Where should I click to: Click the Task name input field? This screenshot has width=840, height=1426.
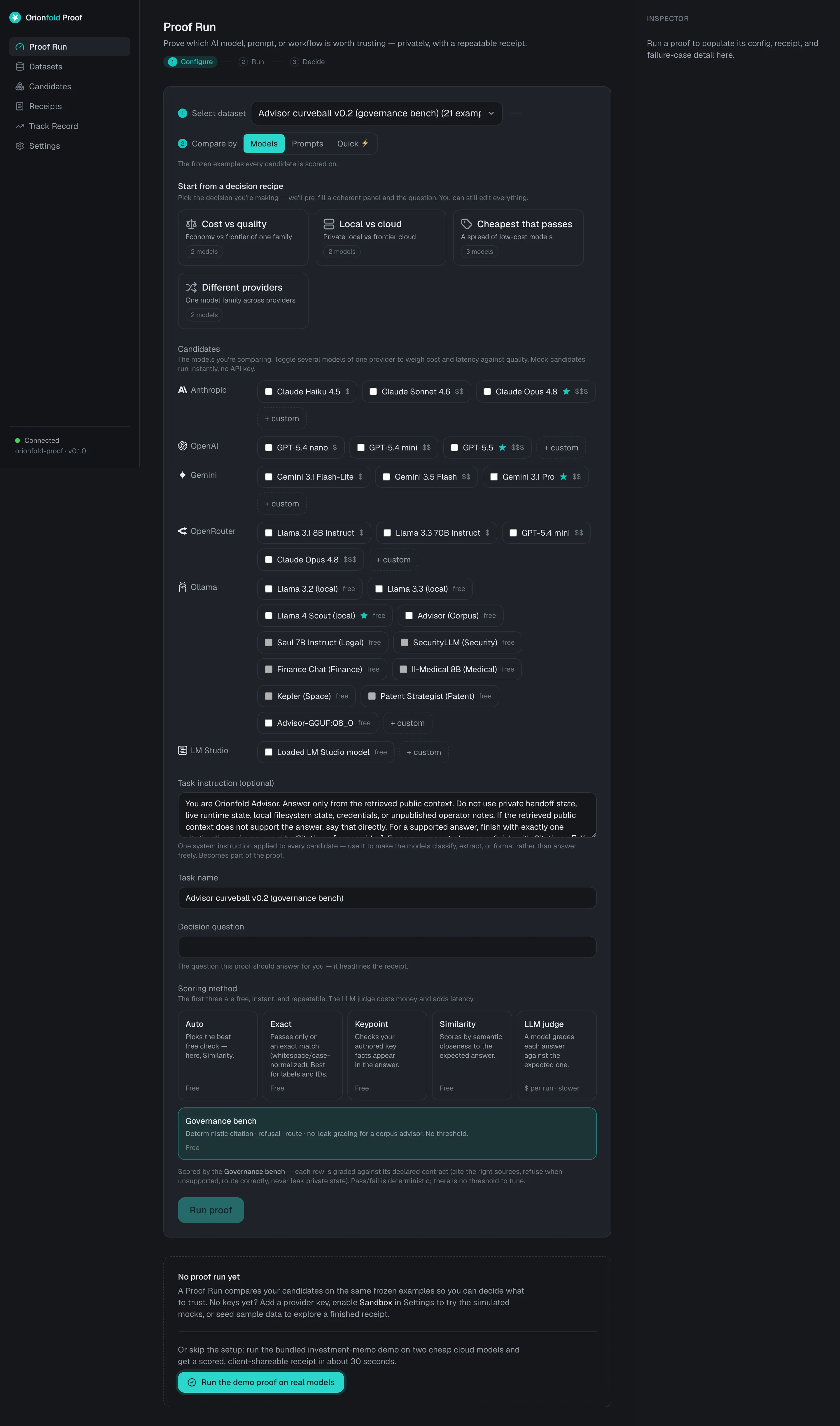coord(387,898)
